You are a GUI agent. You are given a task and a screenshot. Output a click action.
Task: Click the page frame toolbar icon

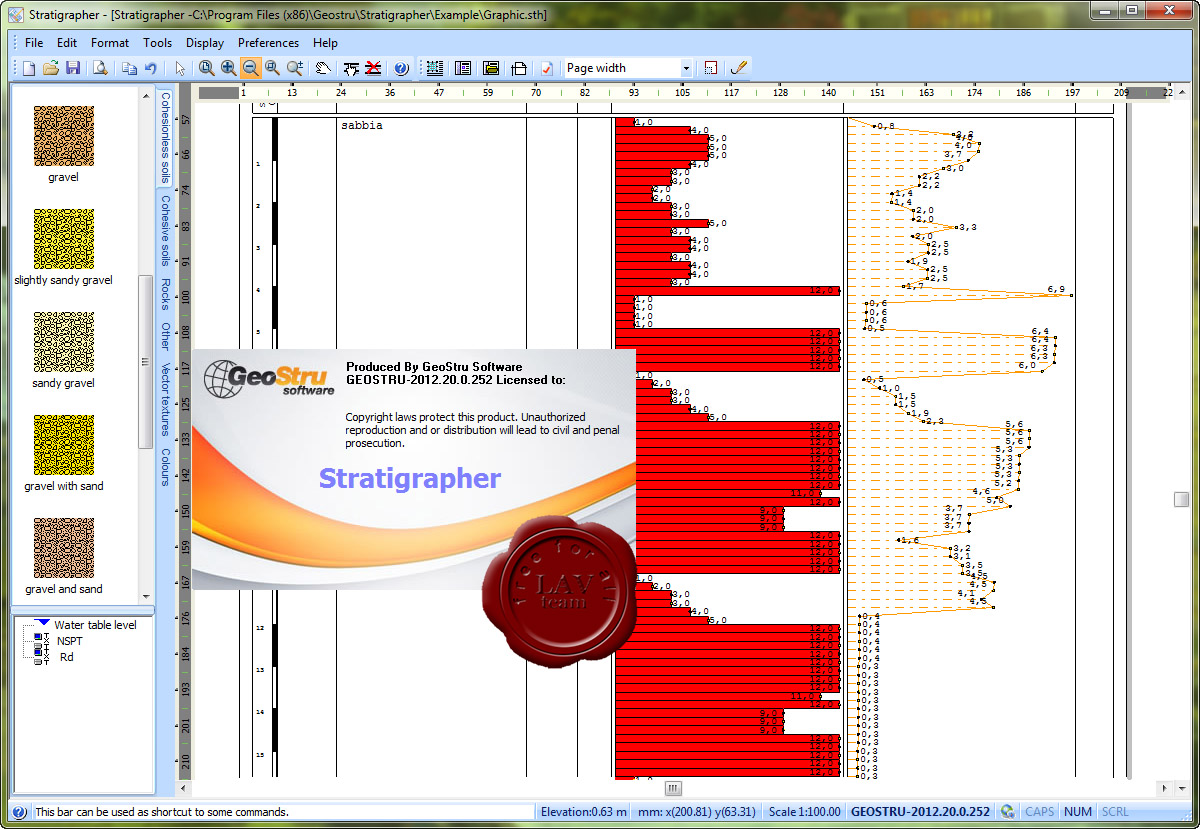[519, 68]
